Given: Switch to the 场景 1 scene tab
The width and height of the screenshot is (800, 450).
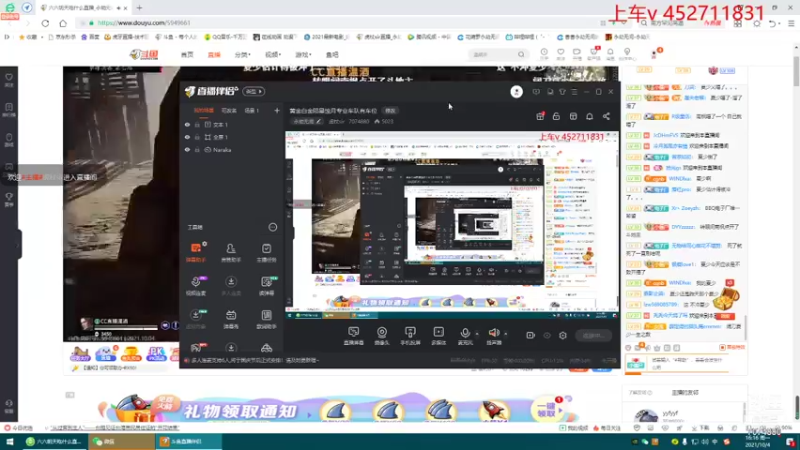Looking at the screenshot, I should click(x=252, y=111).
